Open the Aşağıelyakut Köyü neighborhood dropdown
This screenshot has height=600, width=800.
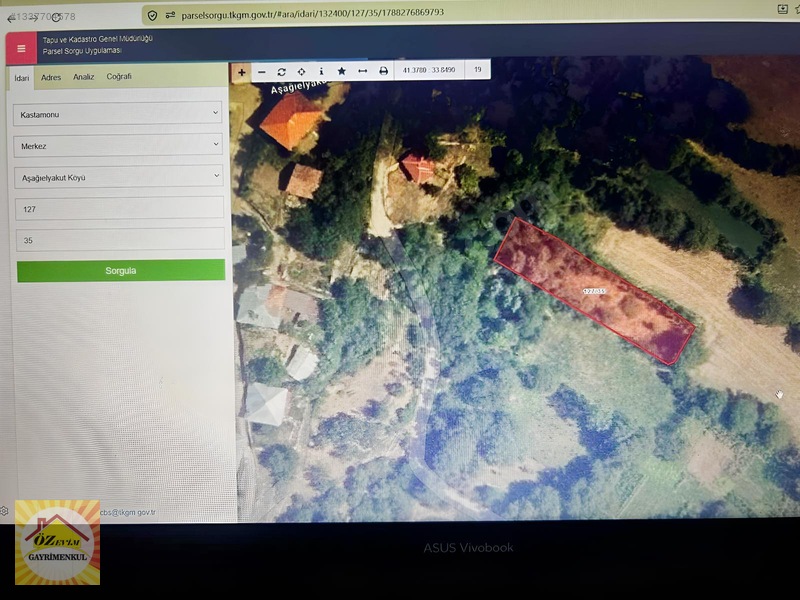click(x=119, y=177)
